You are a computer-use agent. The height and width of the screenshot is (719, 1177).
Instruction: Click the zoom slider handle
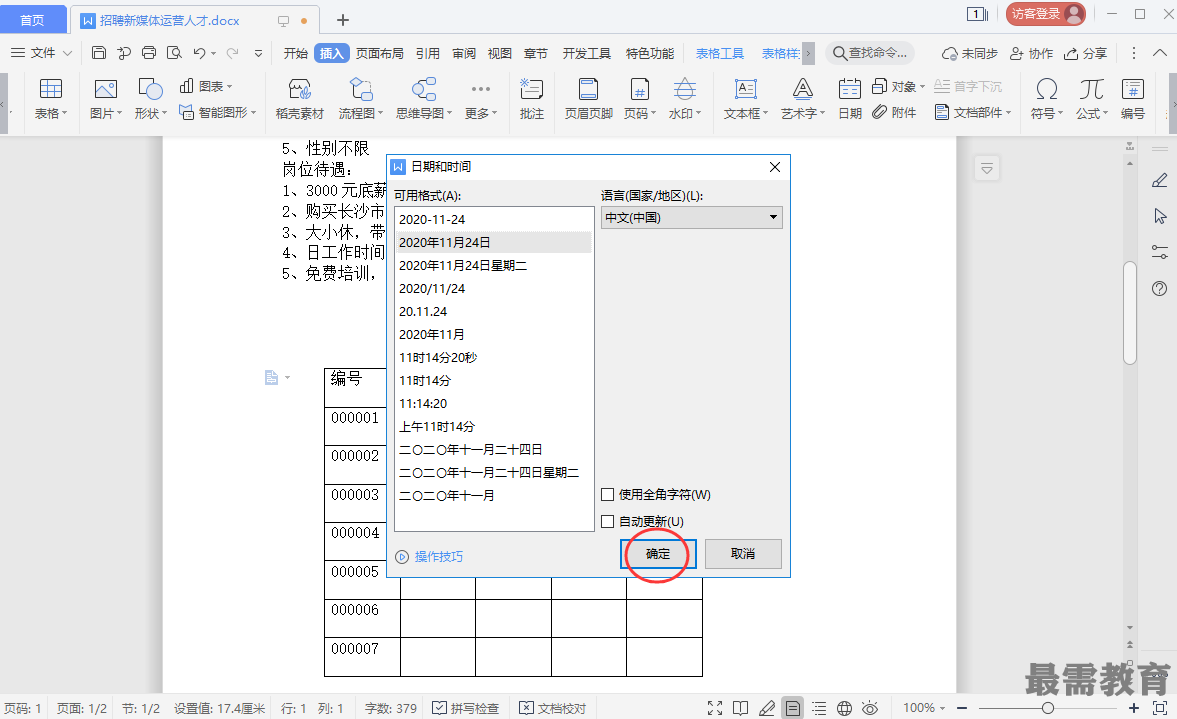point(1048,708)
